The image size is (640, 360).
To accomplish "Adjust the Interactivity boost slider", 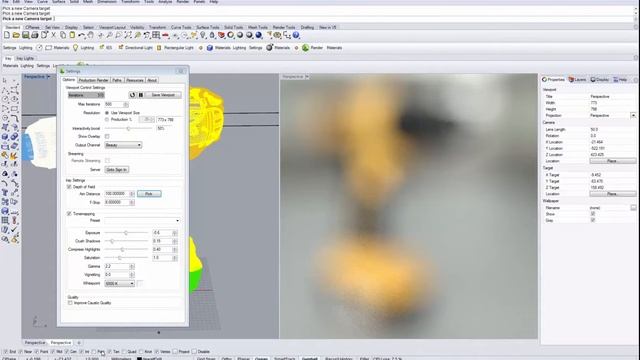I will tap(128, 129).
